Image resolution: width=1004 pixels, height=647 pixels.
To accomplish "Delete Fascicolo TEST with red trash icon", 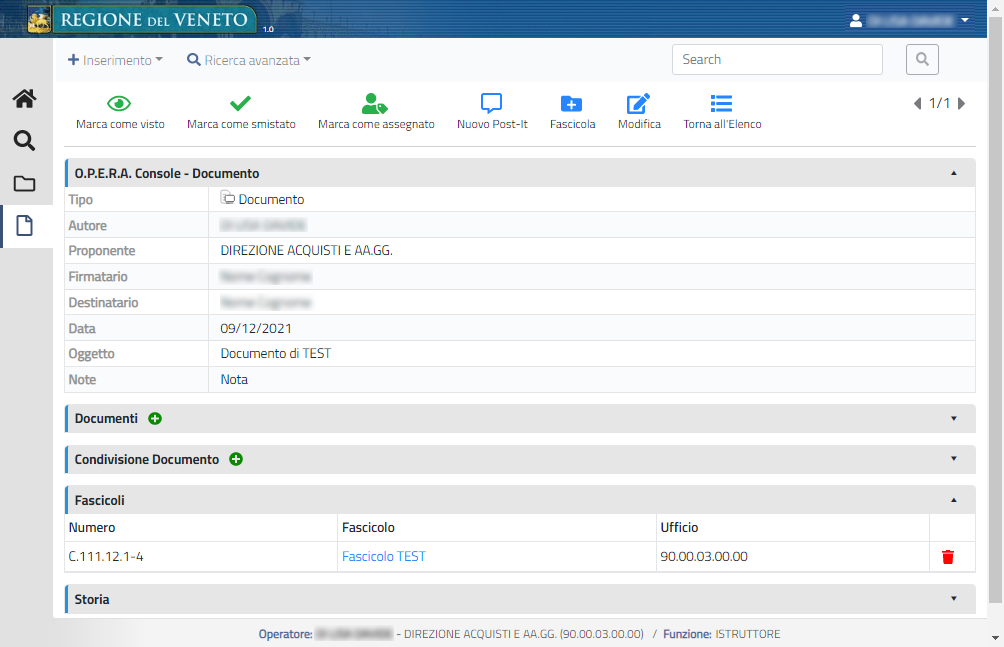I will click(948, 557).
